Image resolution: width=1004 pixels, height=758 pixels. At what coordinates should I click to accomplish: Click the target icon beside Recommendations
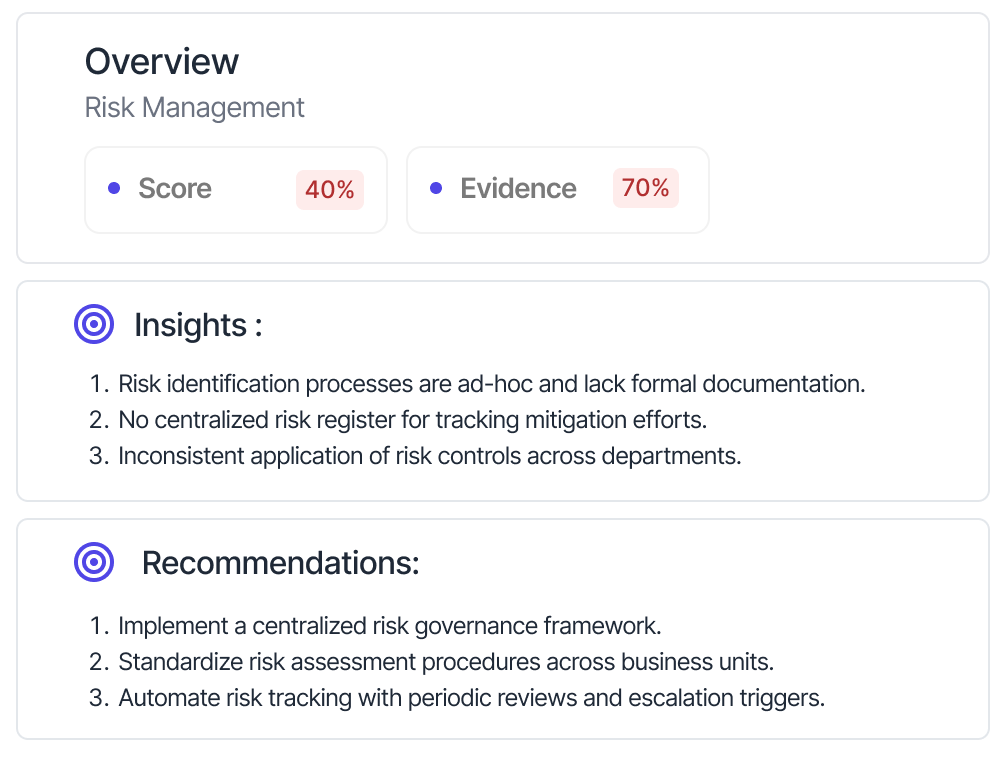(x=93, y=562)
